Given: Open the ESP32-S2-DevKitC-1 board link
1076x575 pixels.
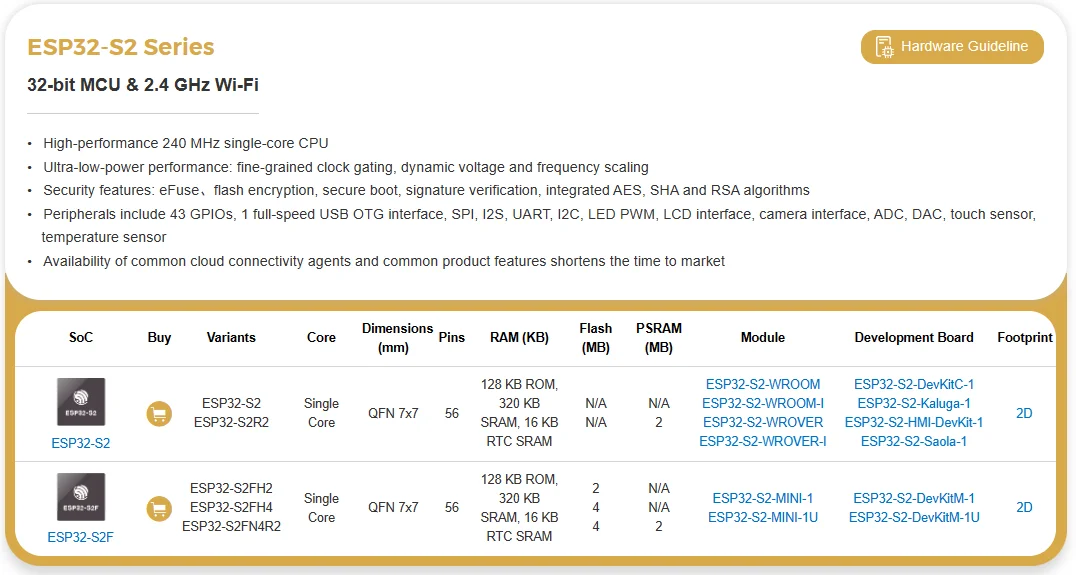Looking at the screenshot, I should (x=914, y=384).
